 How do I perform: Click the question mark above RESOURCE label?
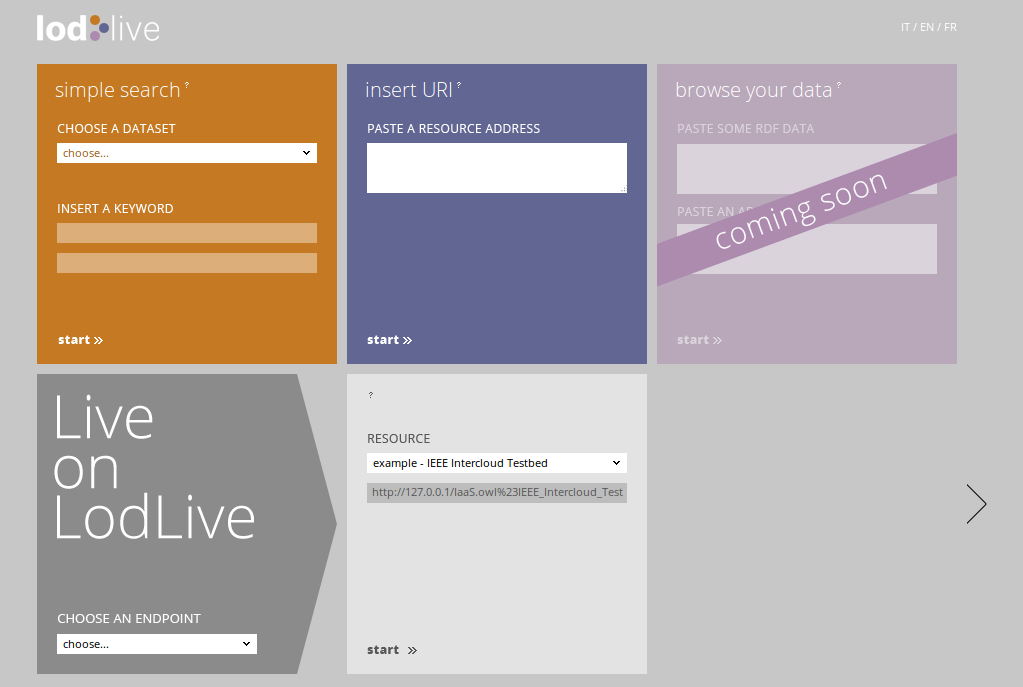click(x=371, y=395)
